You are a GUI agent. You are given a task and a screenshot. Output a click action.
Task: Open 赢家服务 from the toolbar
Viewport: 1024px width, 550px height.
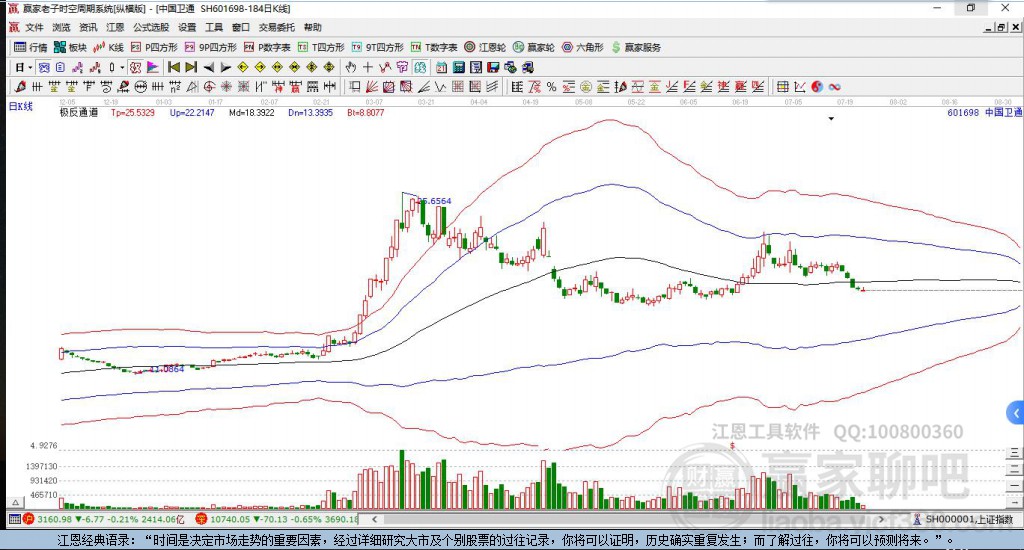(636, 47)
